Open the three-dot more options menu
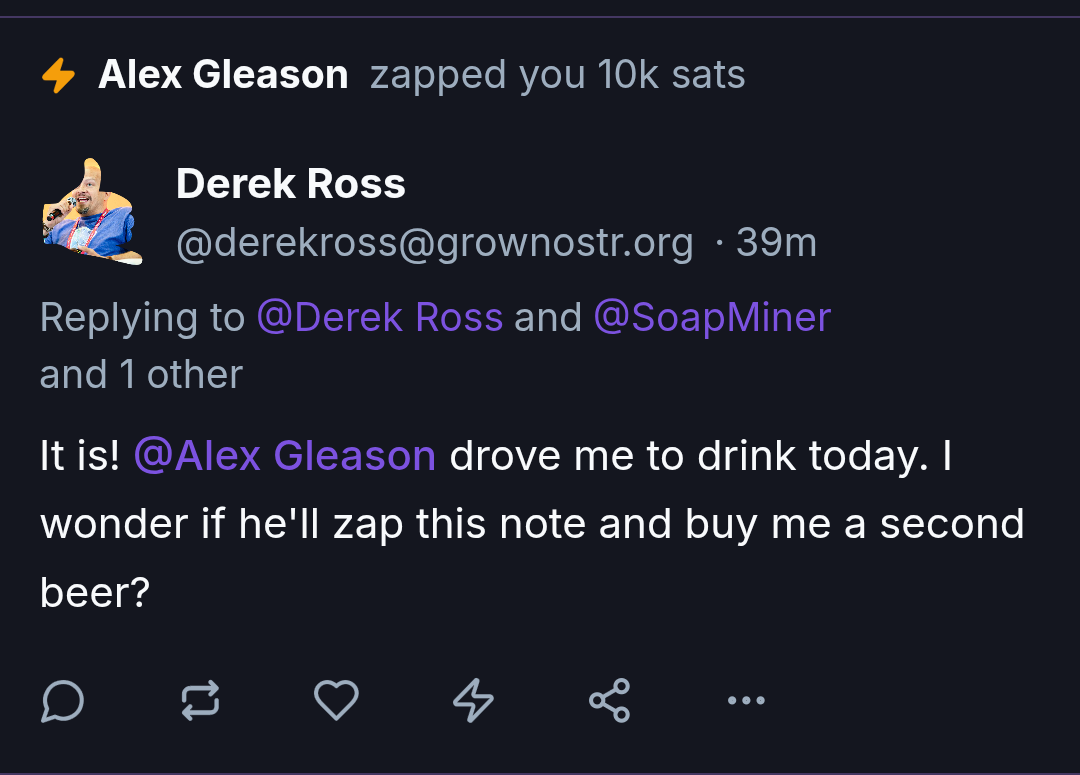The height and width of the screenshot is (775, 1080). point(746,701)
